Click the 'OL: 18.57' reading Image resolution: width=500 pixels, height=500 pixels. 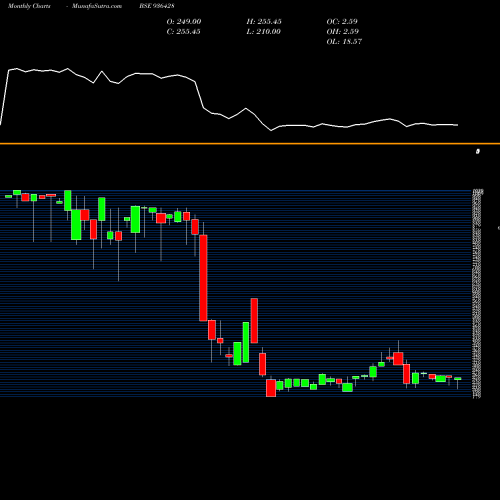click(x=344, y=42)
